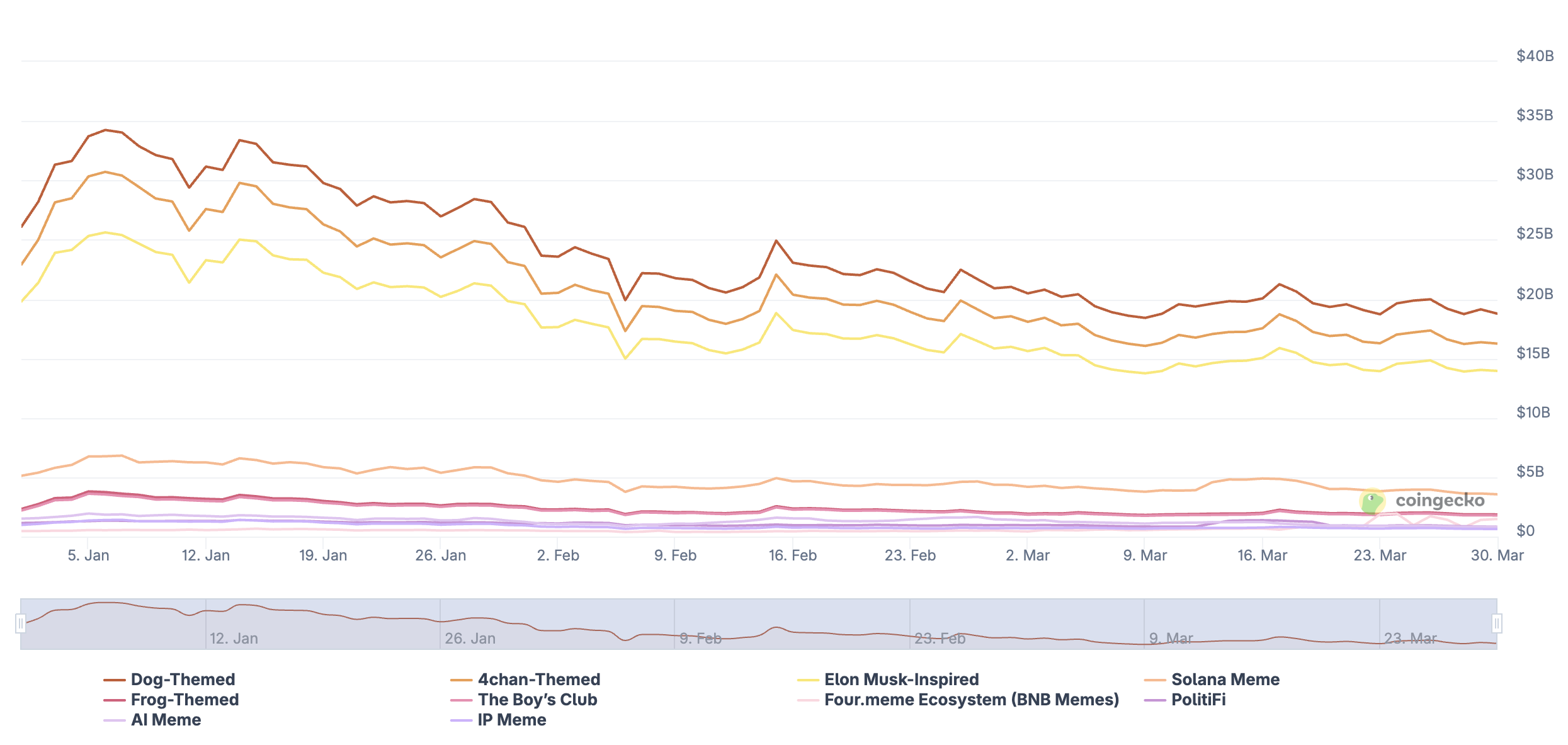Hide the 4chan-Themed legend series
Viewport: 1568px width, 745px height.
pos(538,680)
